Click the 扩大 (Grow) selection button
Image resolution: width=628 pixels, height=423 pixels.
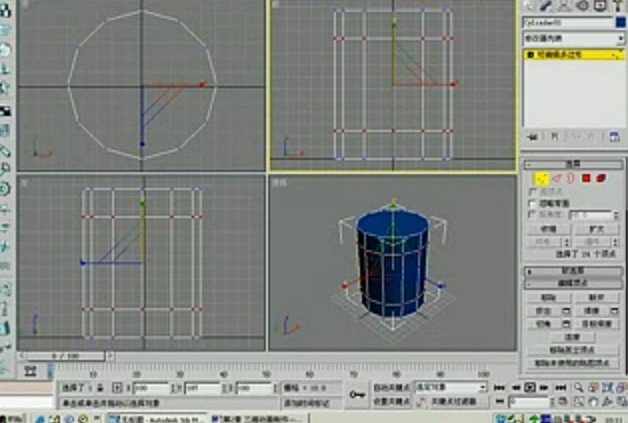(596, 228)
